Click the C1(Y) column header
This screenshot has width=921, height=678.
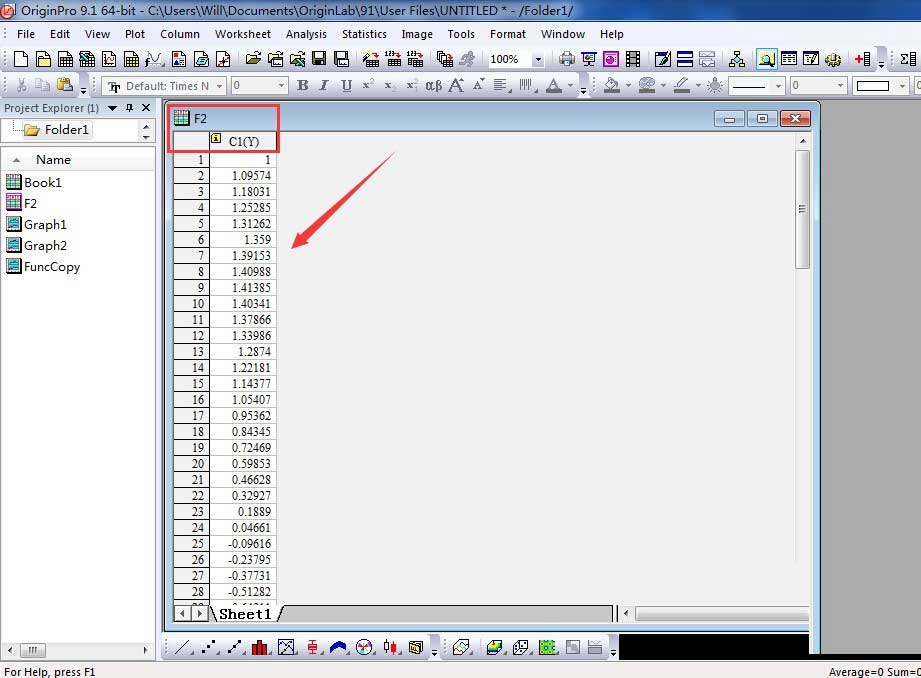pos(243,141)
